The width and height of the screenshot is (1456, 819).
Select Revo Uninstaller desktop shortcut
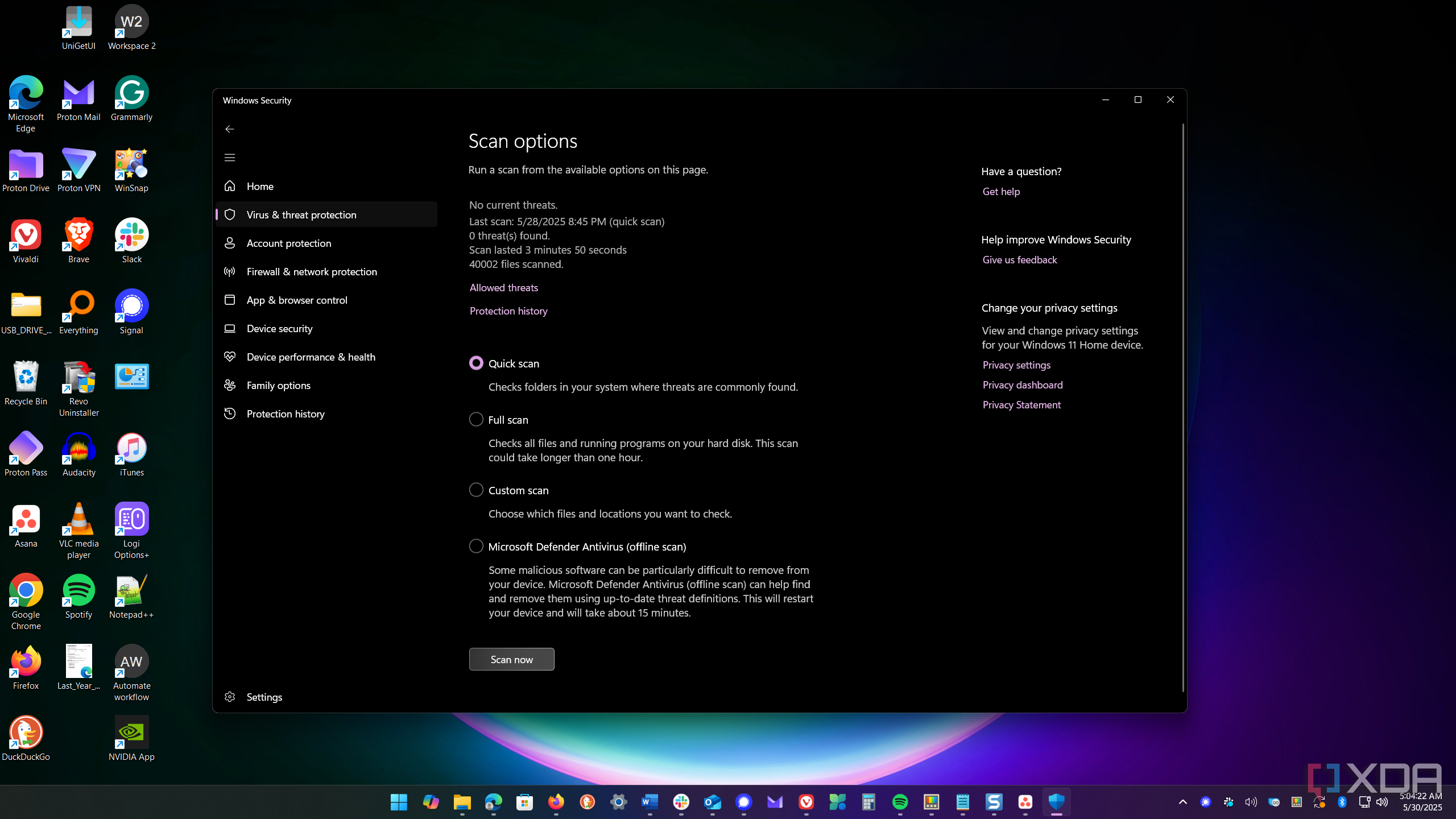click(x=78, y=388)
